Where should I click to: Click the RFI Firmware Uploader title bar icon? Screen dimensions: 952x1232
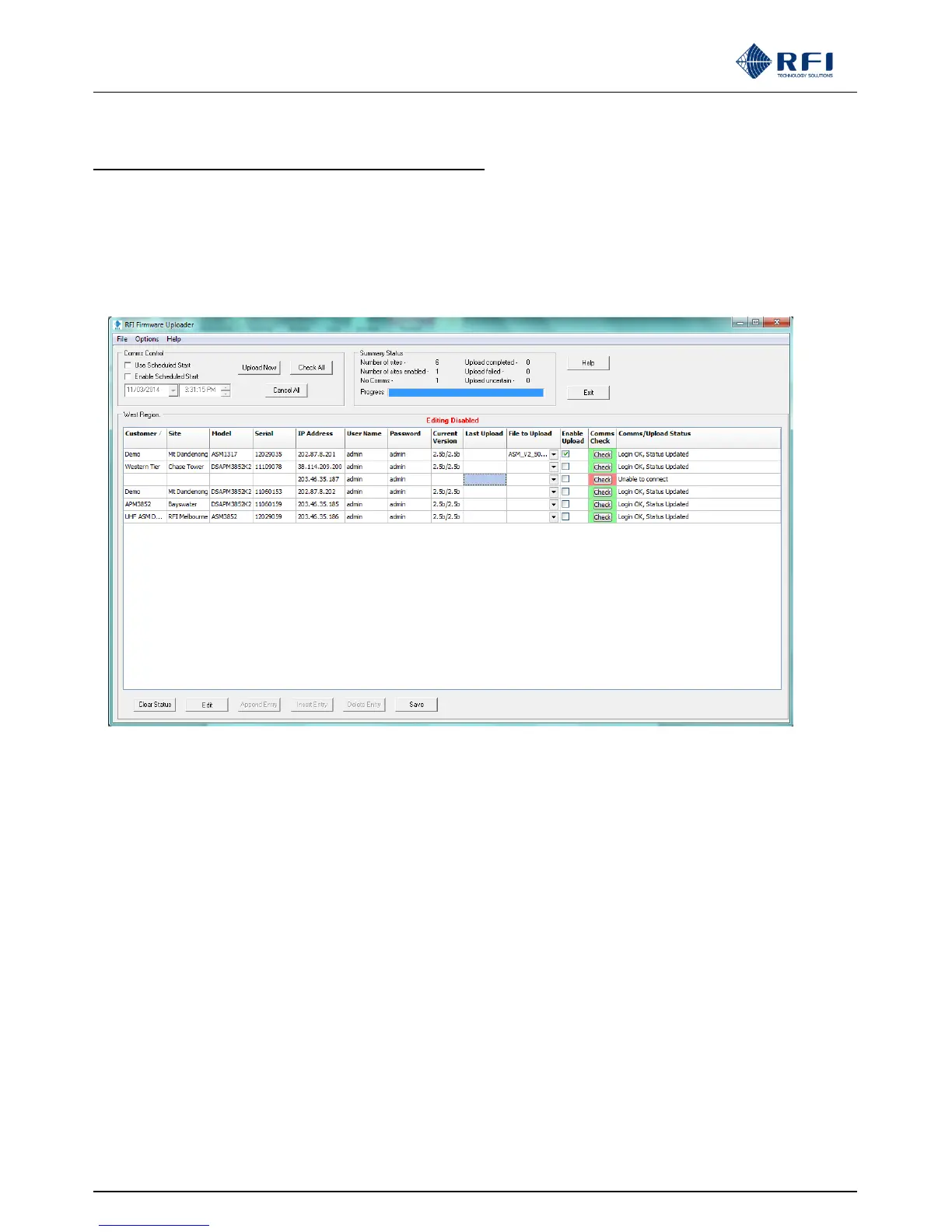tap(119, 324)
